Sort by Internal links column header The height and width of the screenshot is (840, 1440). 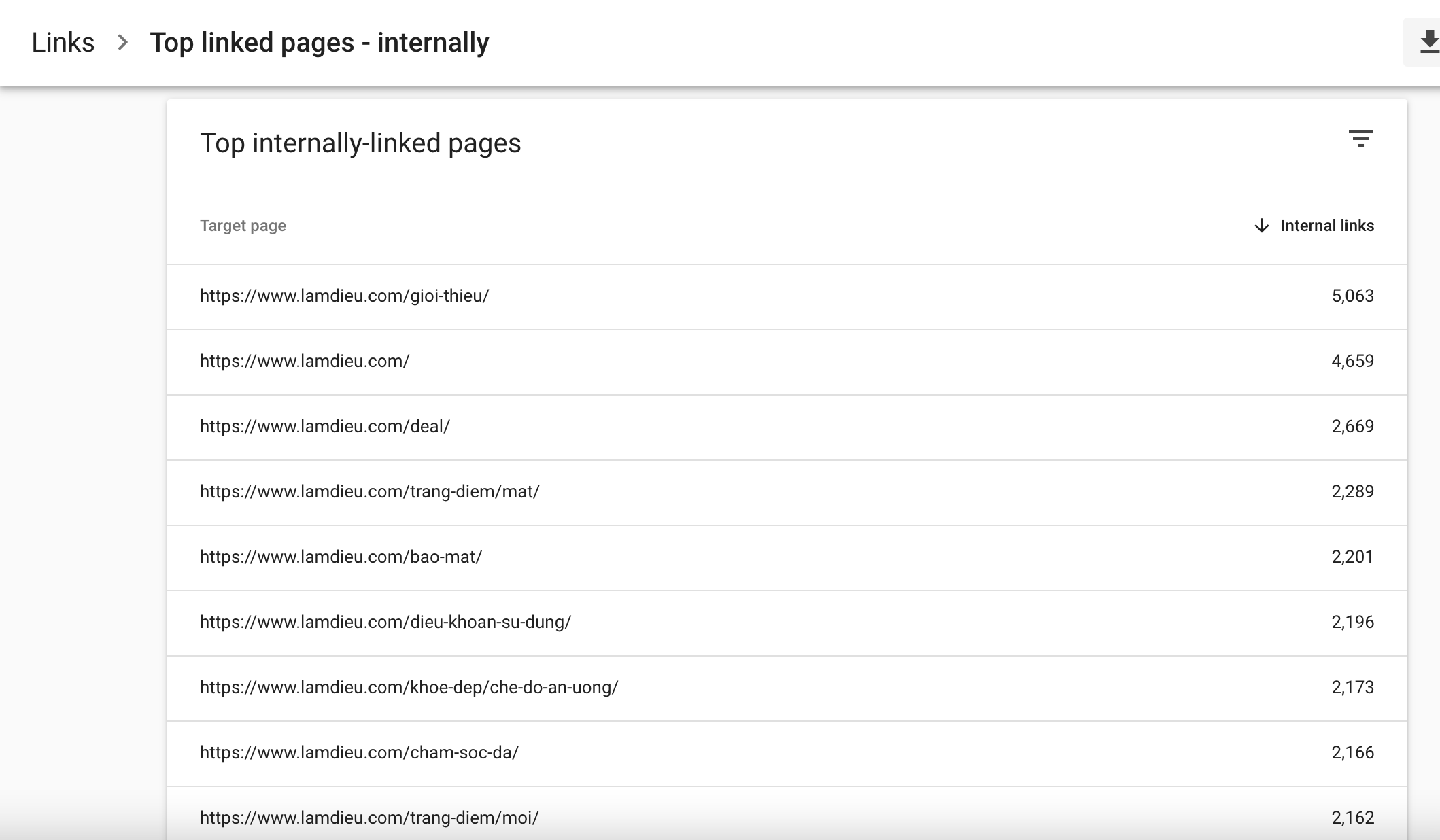pyautogui.click(x=1327, y=226)
